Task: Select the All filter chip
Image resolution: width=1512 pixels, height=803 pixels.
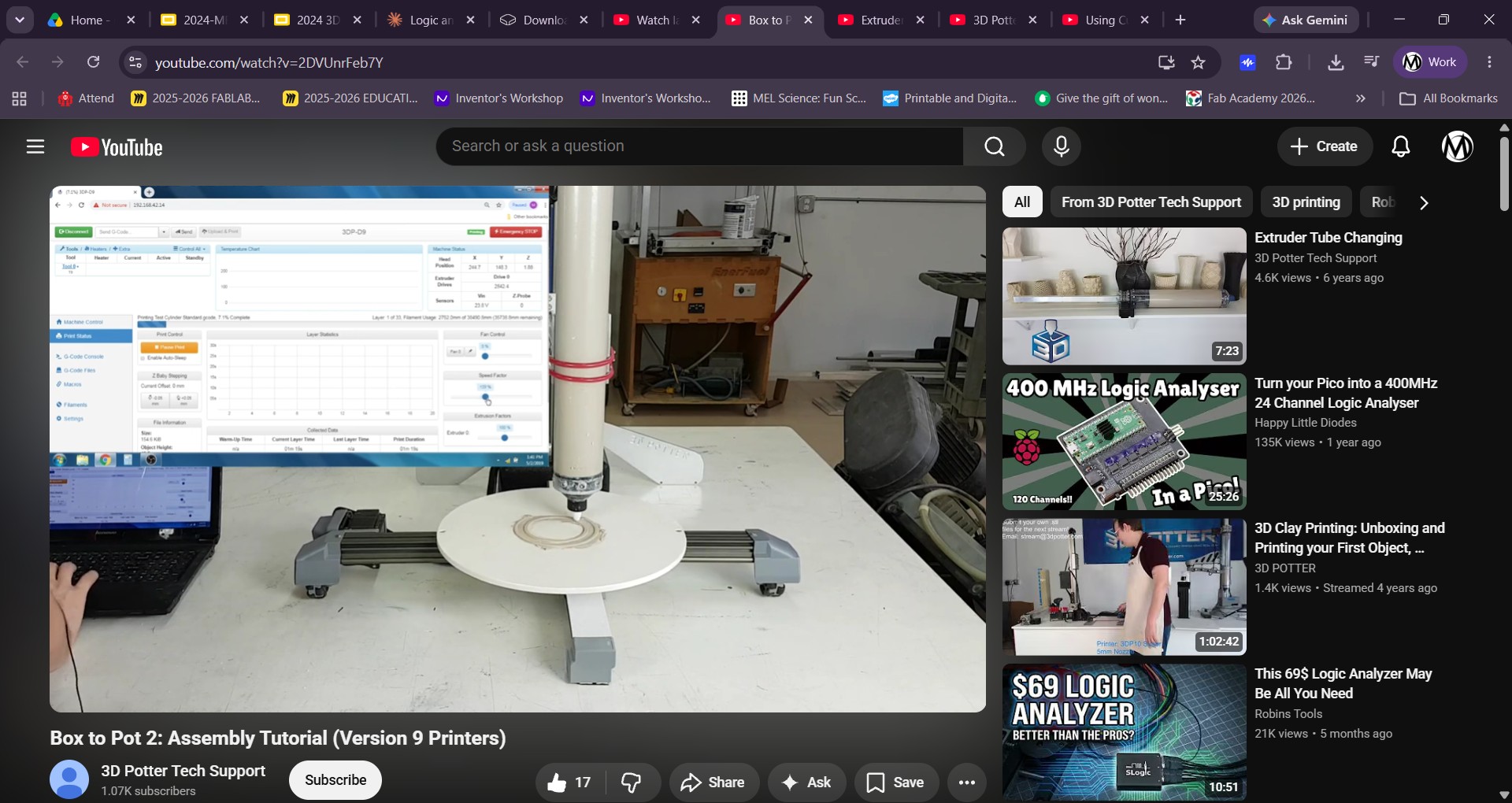Action: [x=1022, y=202]
